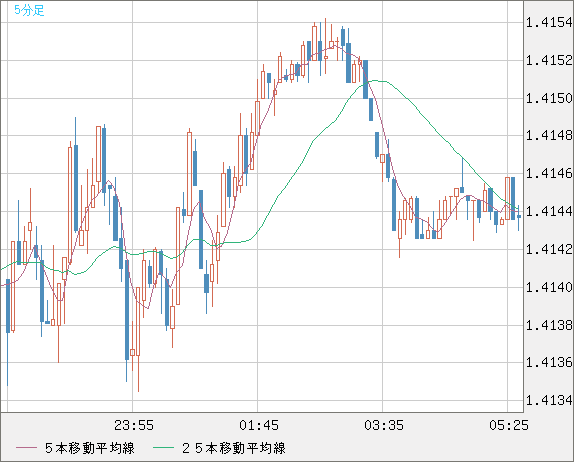574x462 pixels.
Task: Click the 1.4154 price axis label
Action: (549, 23)
